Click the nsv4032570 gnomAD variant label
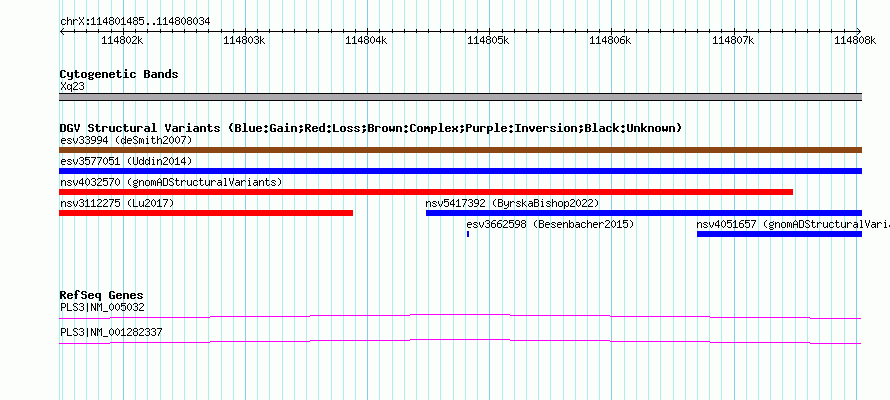Image resolution: width=890 pixels, height=400 pixels. (171, 182)
